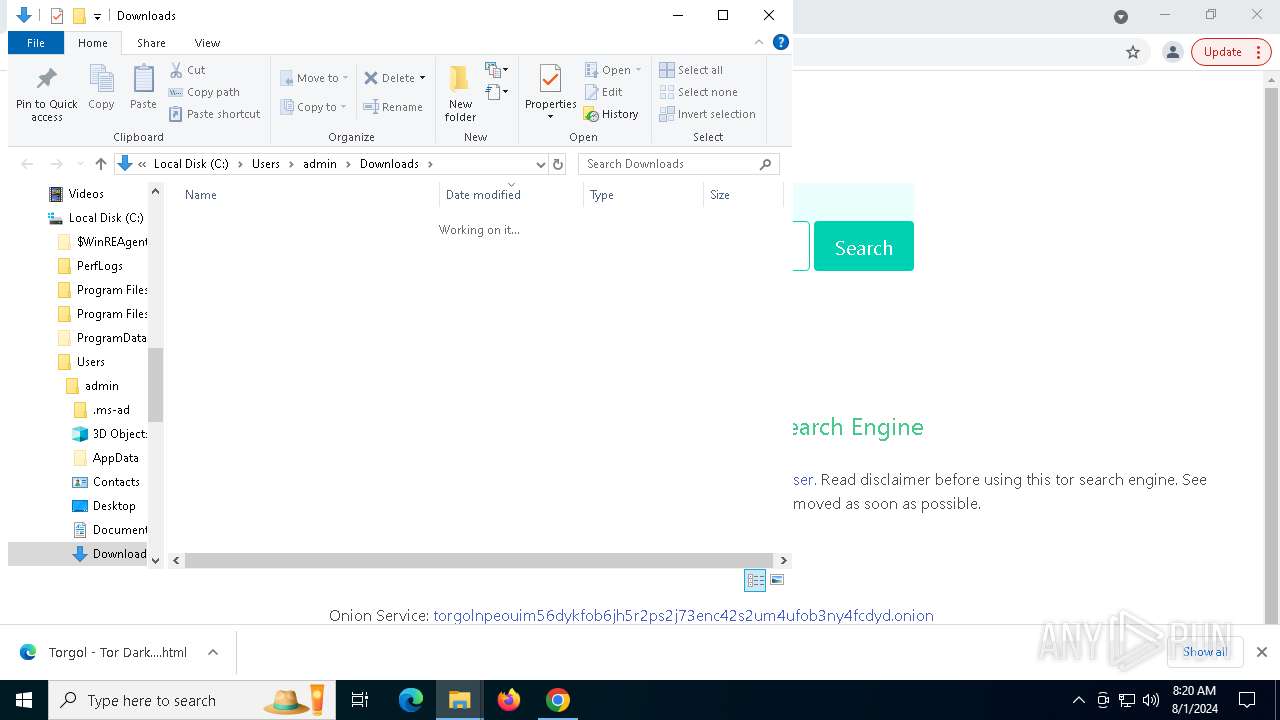Sort by Date modified column header
The width and height of the screenshot is (1280, 720).
coord(511,195)
